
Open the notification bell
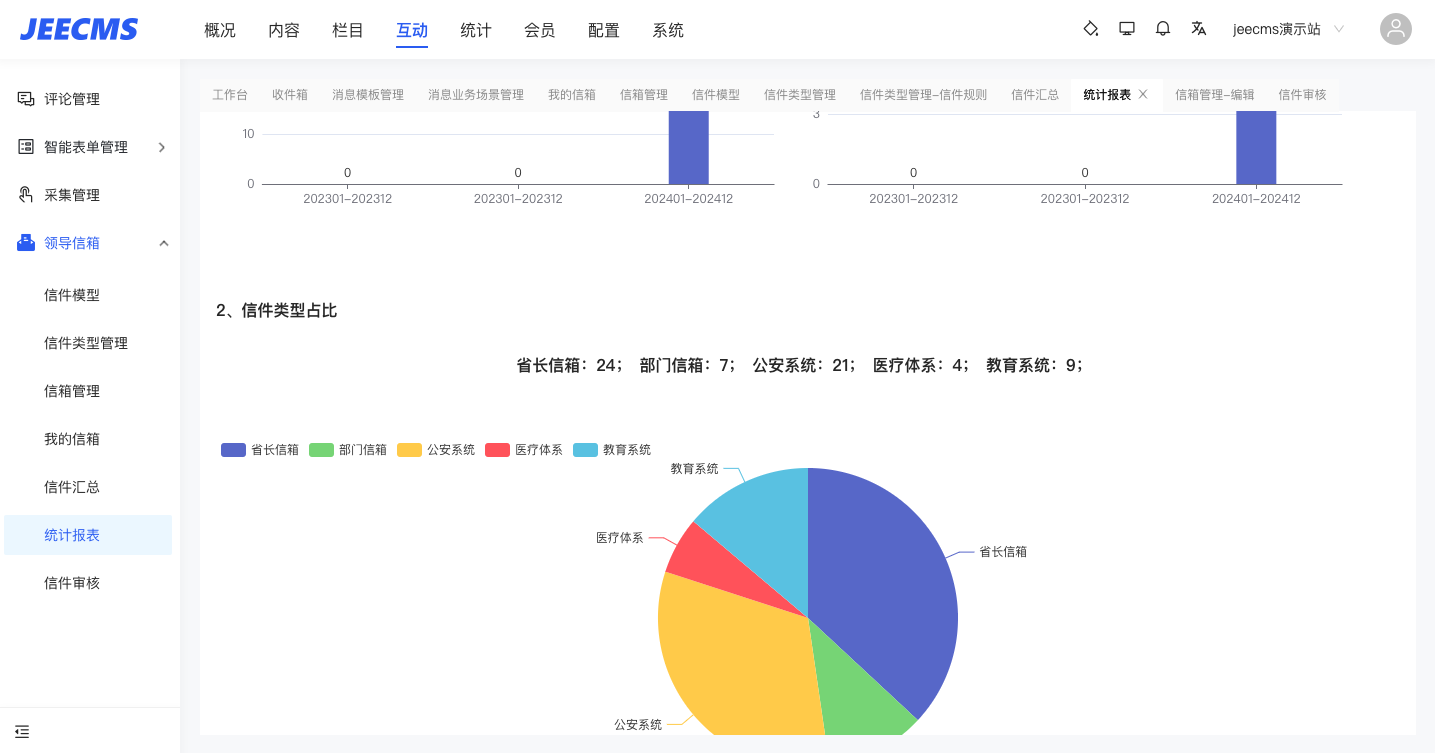pos(1163,29)
